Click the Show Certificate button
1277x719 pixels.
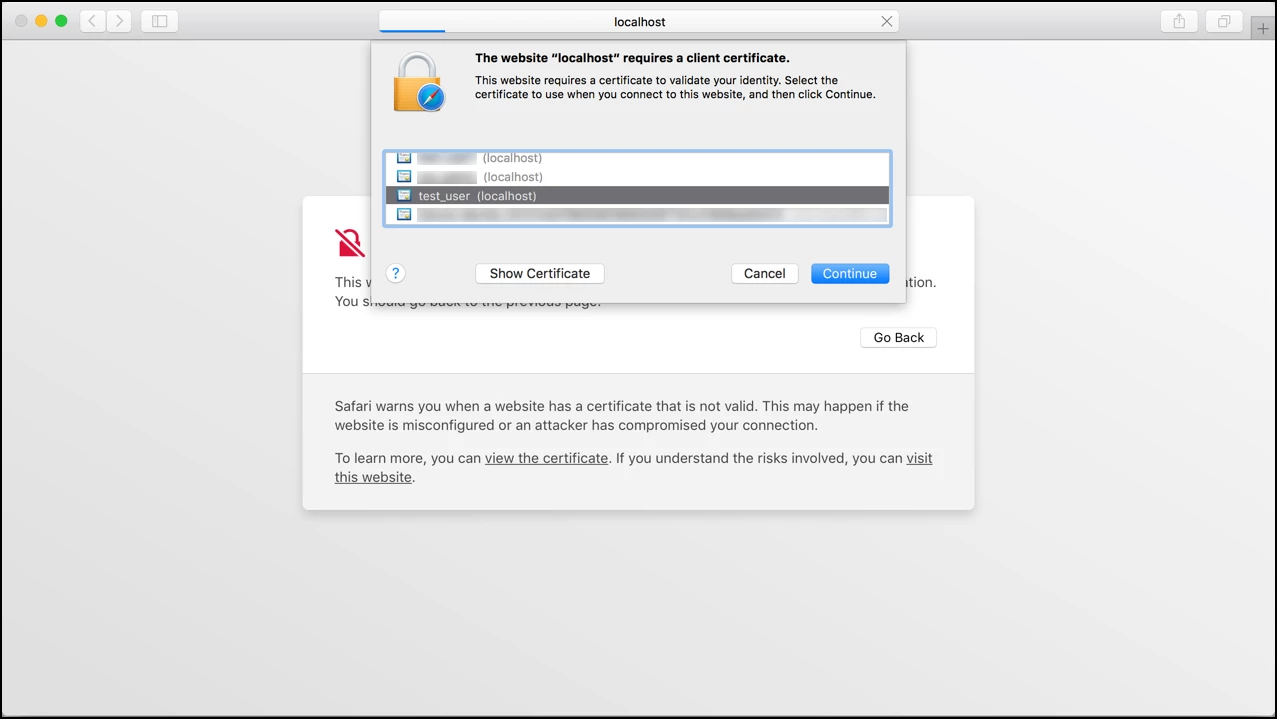point(540,273)
